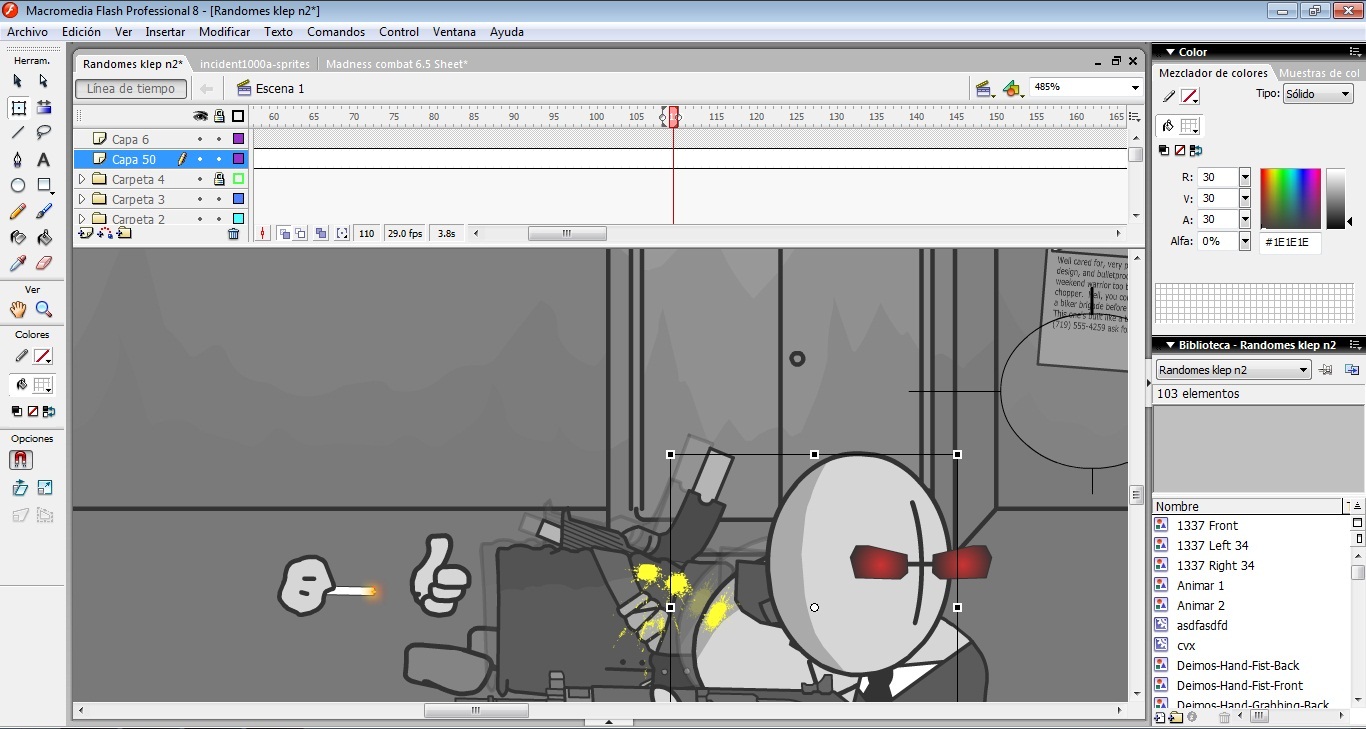
Task: Pick the Eyedropper tool
Action: pyautogui.click(x=18, y=264)
